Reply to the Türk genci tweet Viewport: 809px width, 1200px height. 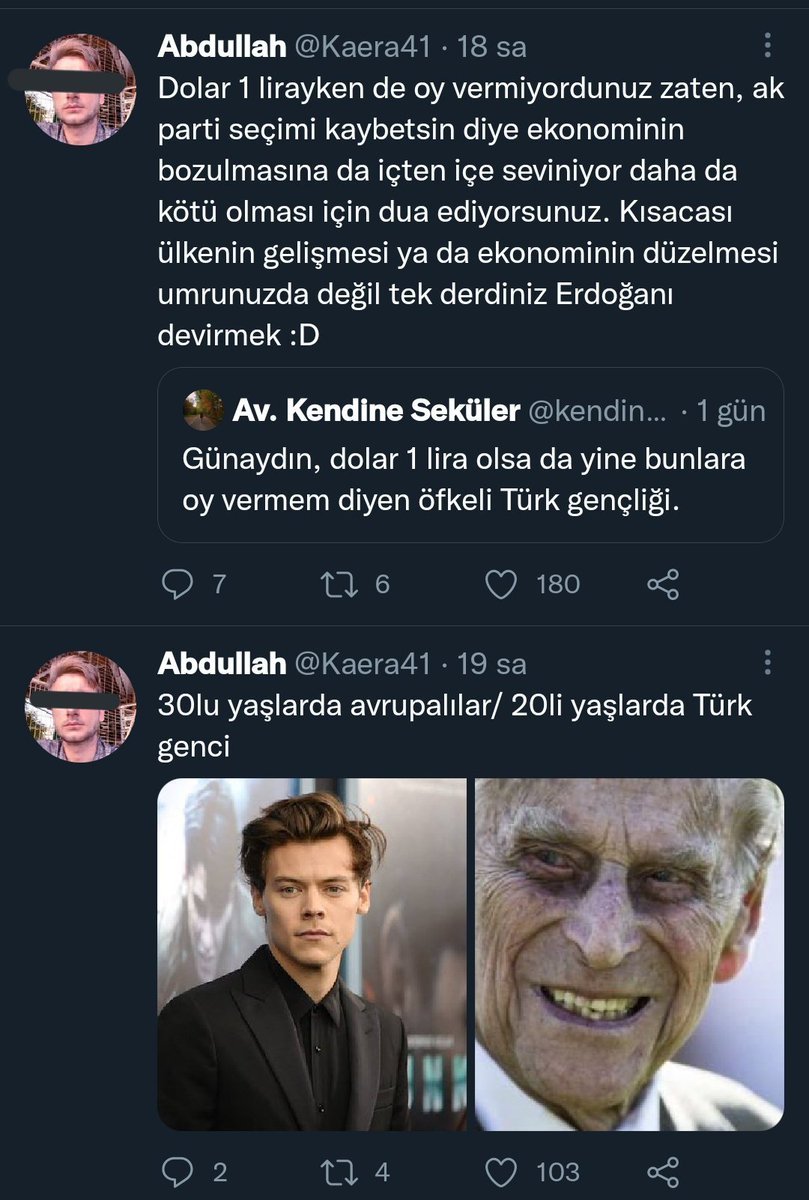pos(177,1171)
